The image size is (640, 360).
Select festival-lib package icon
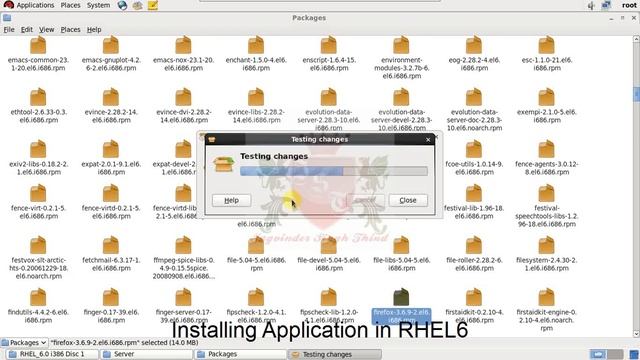pyautogui.click(x=474, y=193)
